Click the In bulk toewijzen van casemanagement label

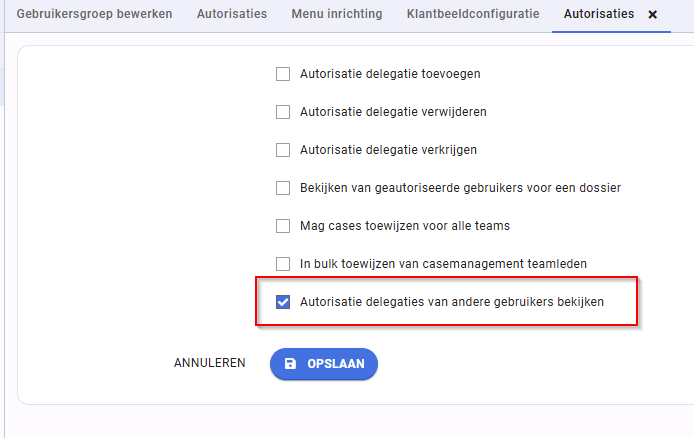(443, 264)
